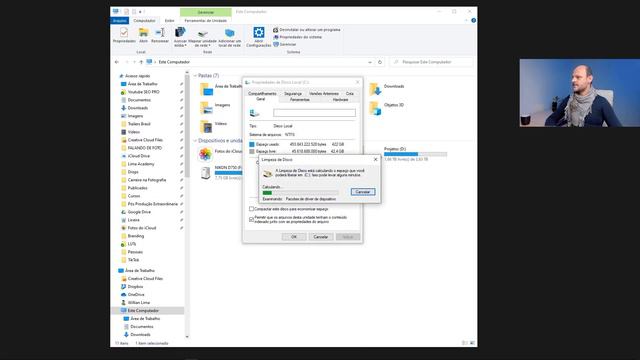This screenshot has width=640, height=360.
Task: Click the Renomear ribbon icon
Action: point(160,36)
